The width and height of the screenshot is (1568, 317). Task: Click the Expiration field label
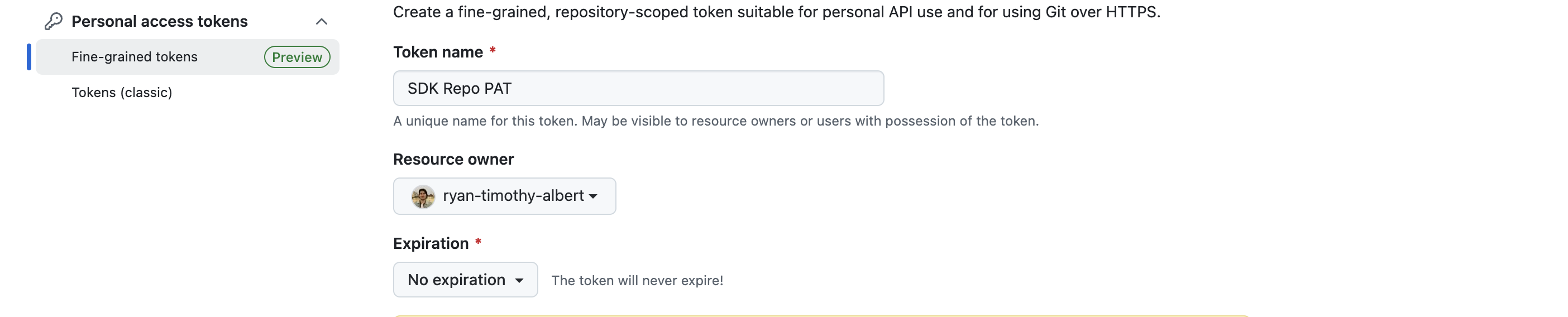(431, 243)
